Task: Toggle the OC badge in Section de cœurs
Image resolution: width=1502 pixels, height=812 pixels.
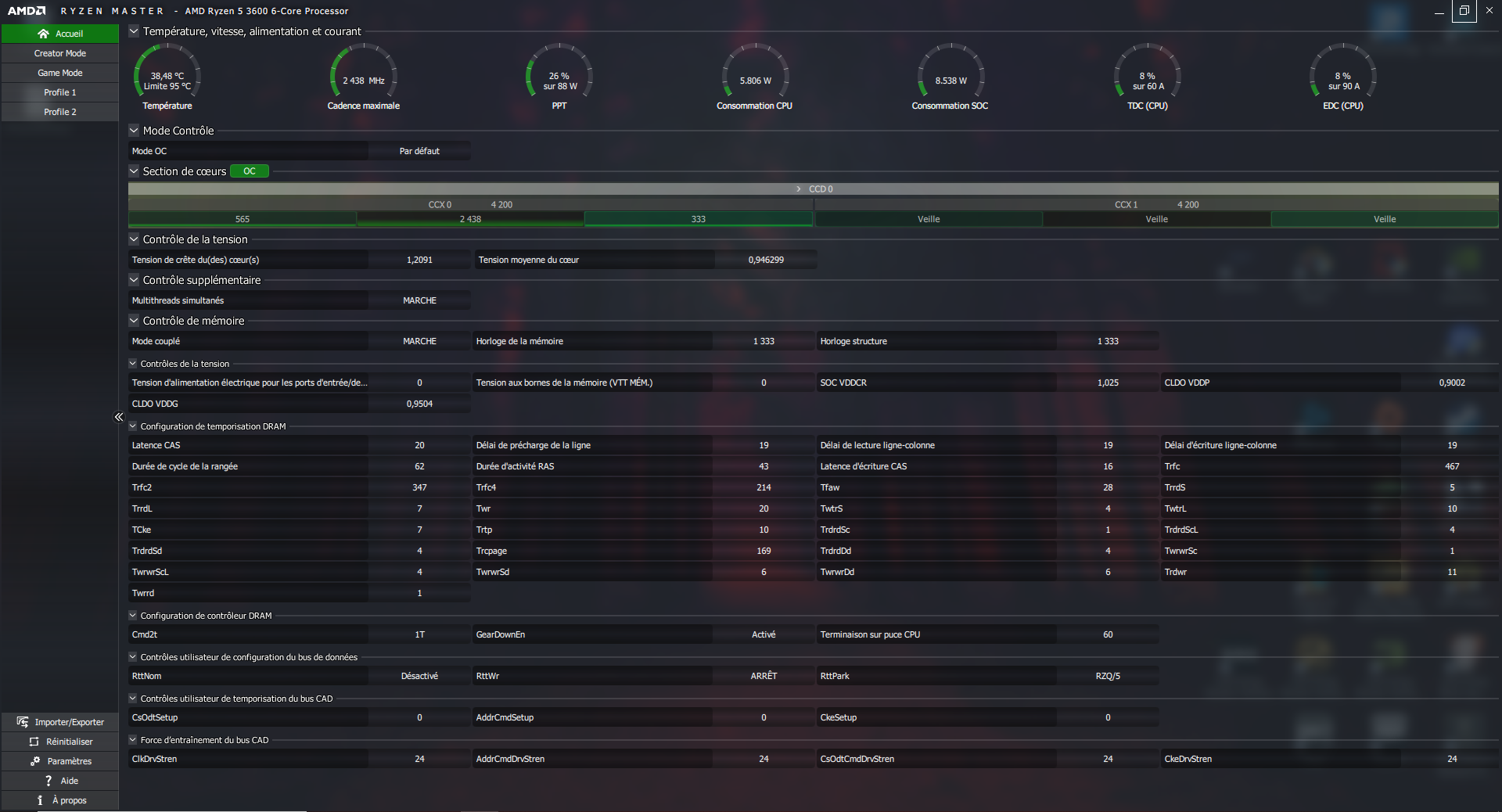Action: [250, 171]
